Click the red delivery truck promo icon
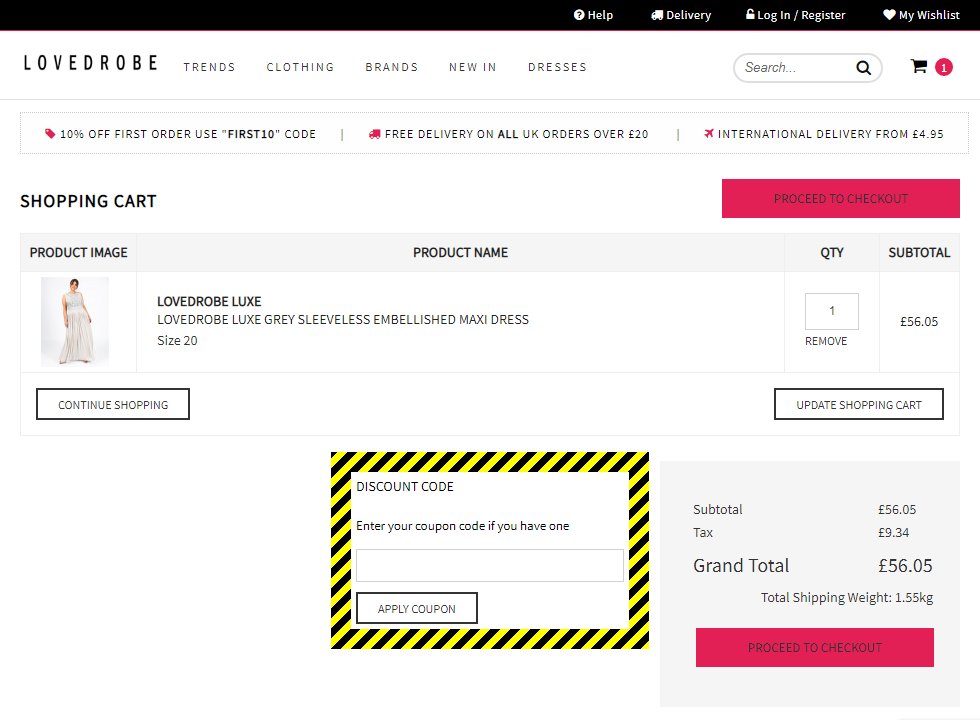This screenshot has height=720, width=980. click(x=374, y=134)
